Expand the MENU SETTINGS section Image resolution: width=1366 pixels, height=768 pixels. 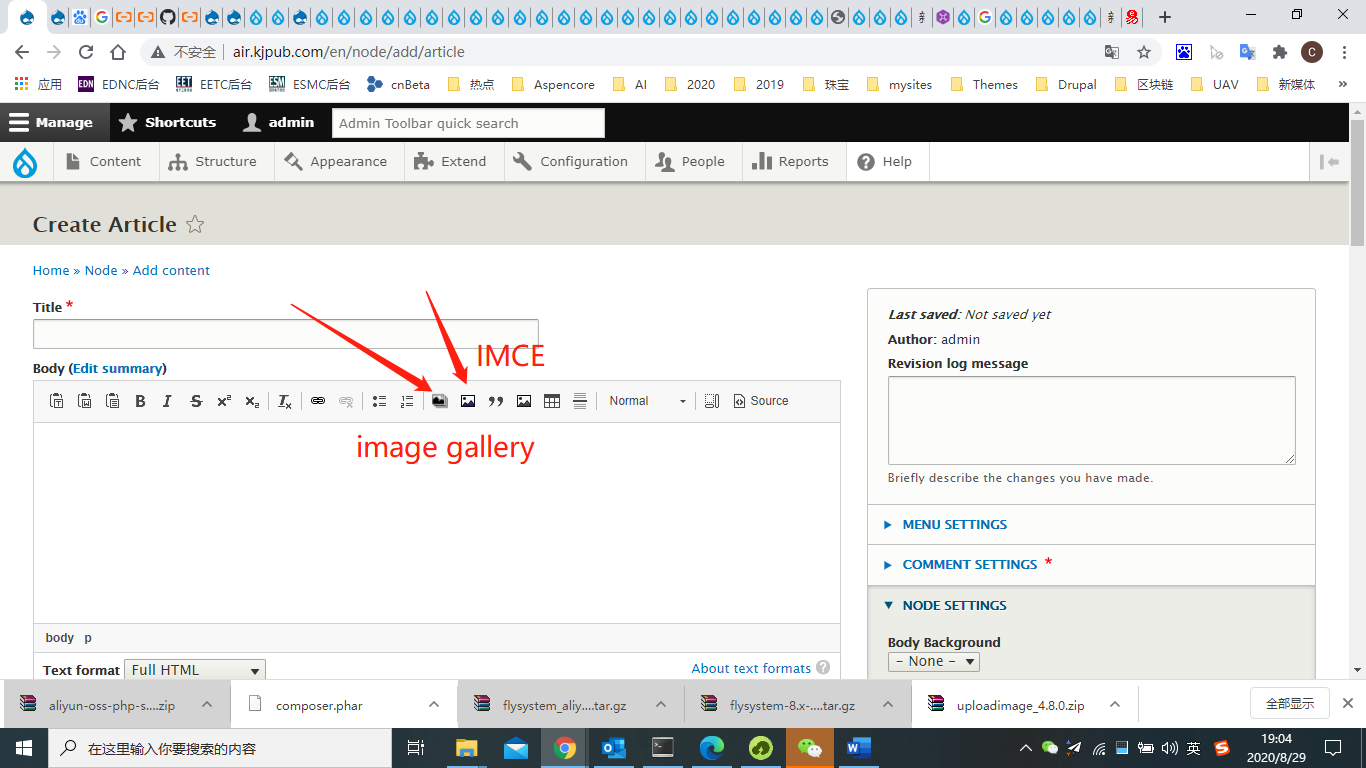tap(954, 524)
